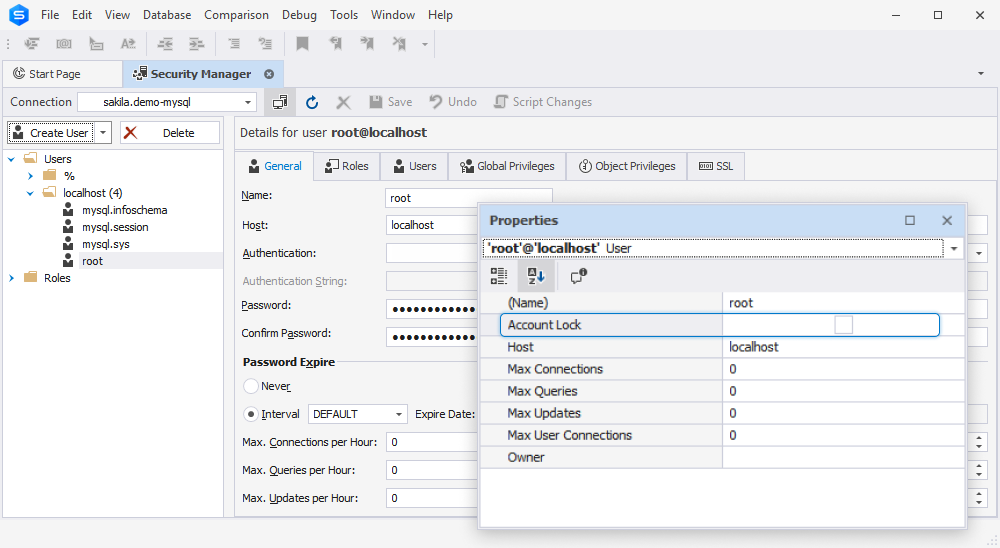Click the Alphabetical sort icon in Properties
The height and width of the screenshot is (548, 1000).
pos(536,276)
